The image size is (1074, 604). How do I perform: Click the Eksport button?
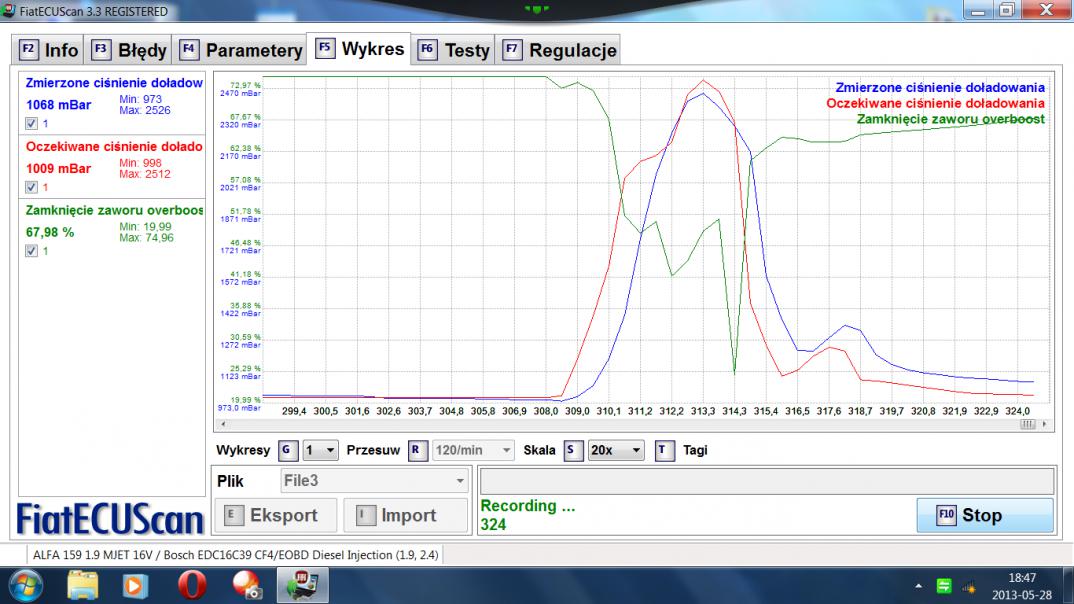tap(275, 515)
